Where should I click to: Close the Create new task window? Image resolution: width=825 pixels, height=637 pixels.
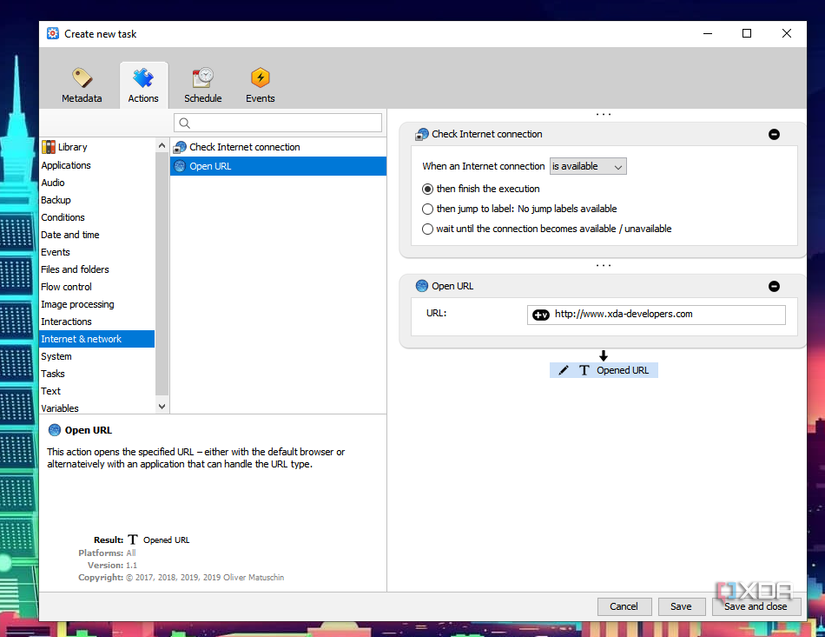[787, 34]
